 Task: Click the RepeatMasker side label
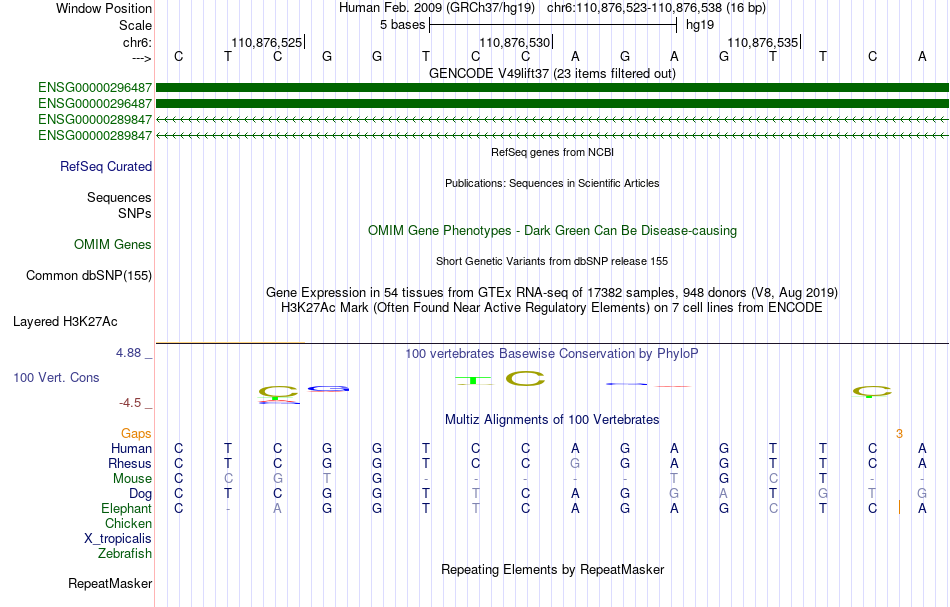110,584
